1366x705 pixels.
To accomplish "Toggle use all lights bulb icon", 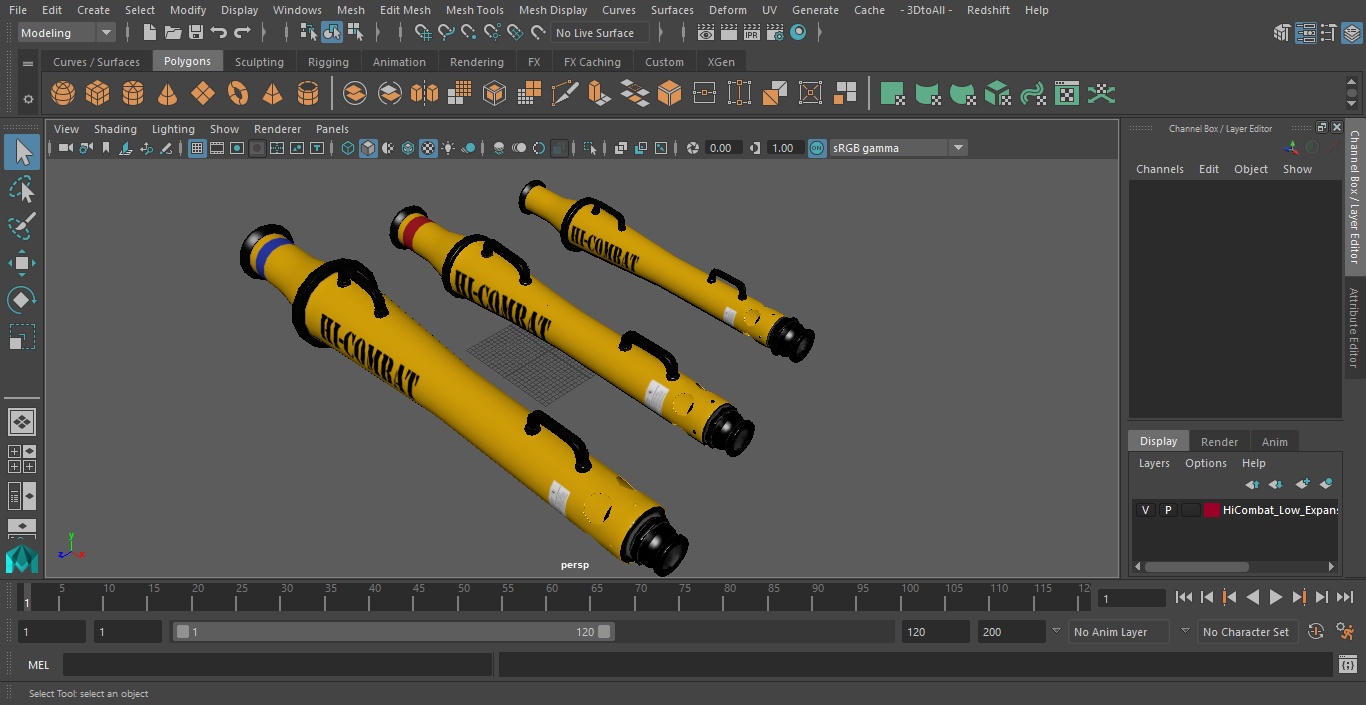I will 448,148.
